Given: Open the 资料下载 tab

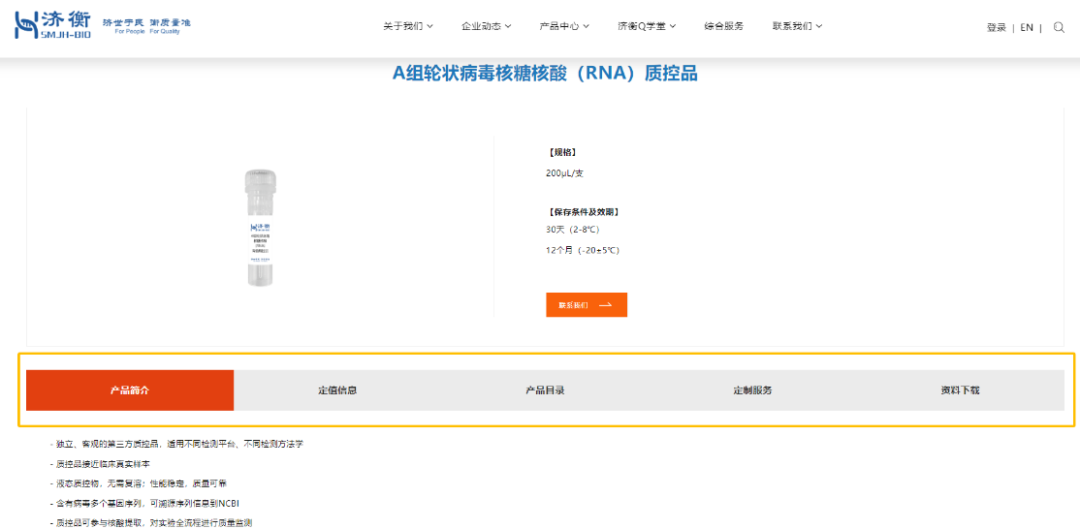Looking at the screenshot, I should 960,390.
